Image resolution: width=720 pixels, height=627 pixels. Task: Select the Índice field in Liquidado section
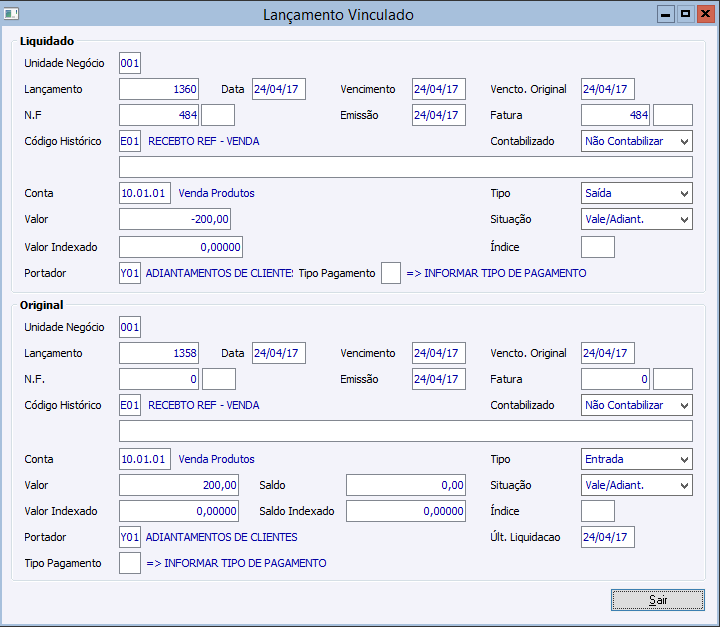(598, 247)
